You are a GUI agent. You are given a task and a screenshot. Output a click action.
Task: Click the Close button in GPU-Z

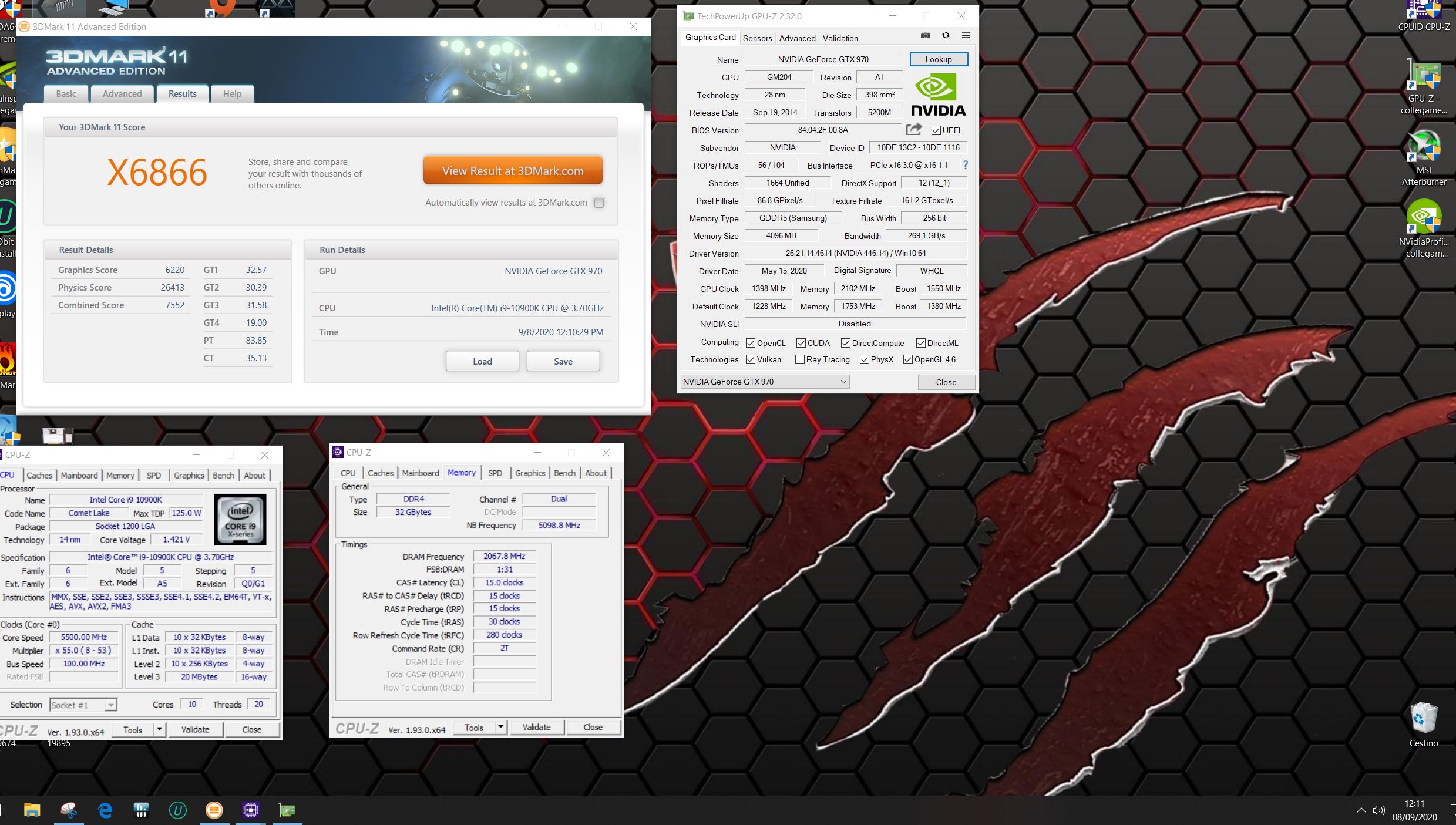point(946,382)
